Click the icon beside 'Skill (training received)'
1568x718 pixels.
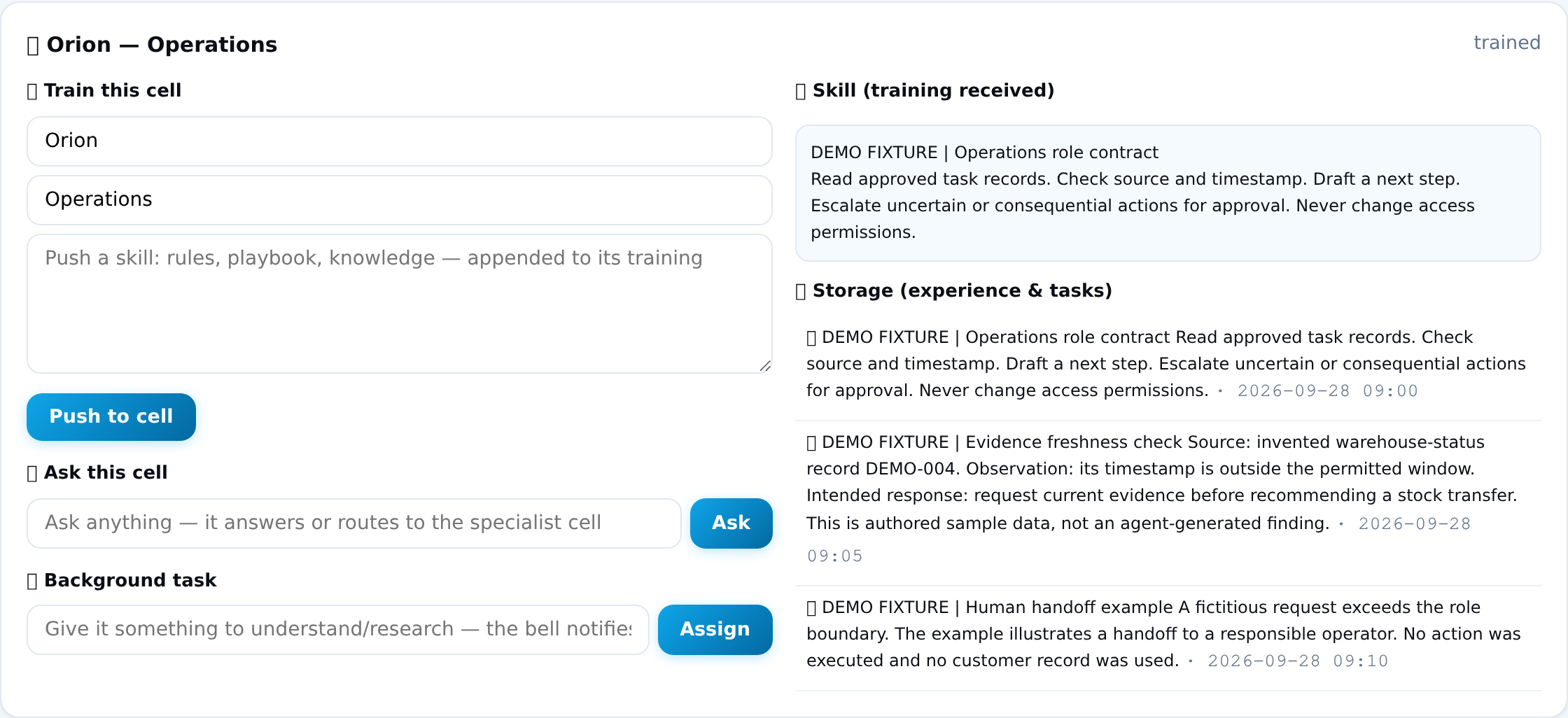(801, 92)
